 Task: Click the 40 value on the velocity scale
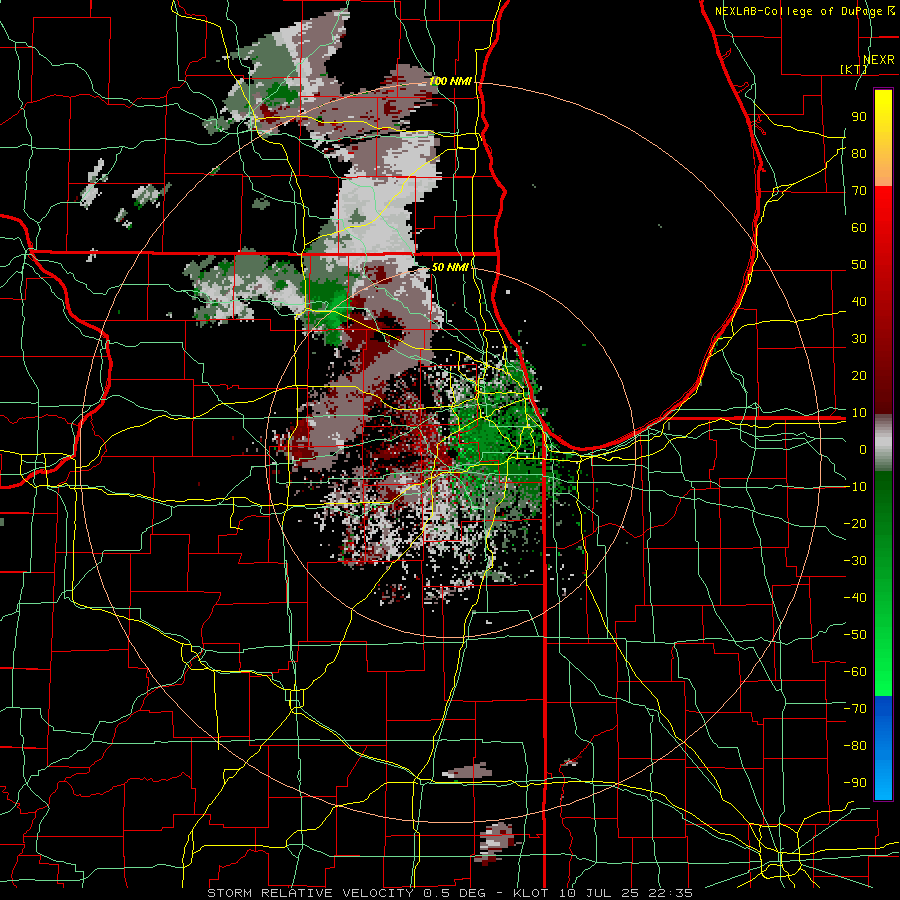coord(859,301)
